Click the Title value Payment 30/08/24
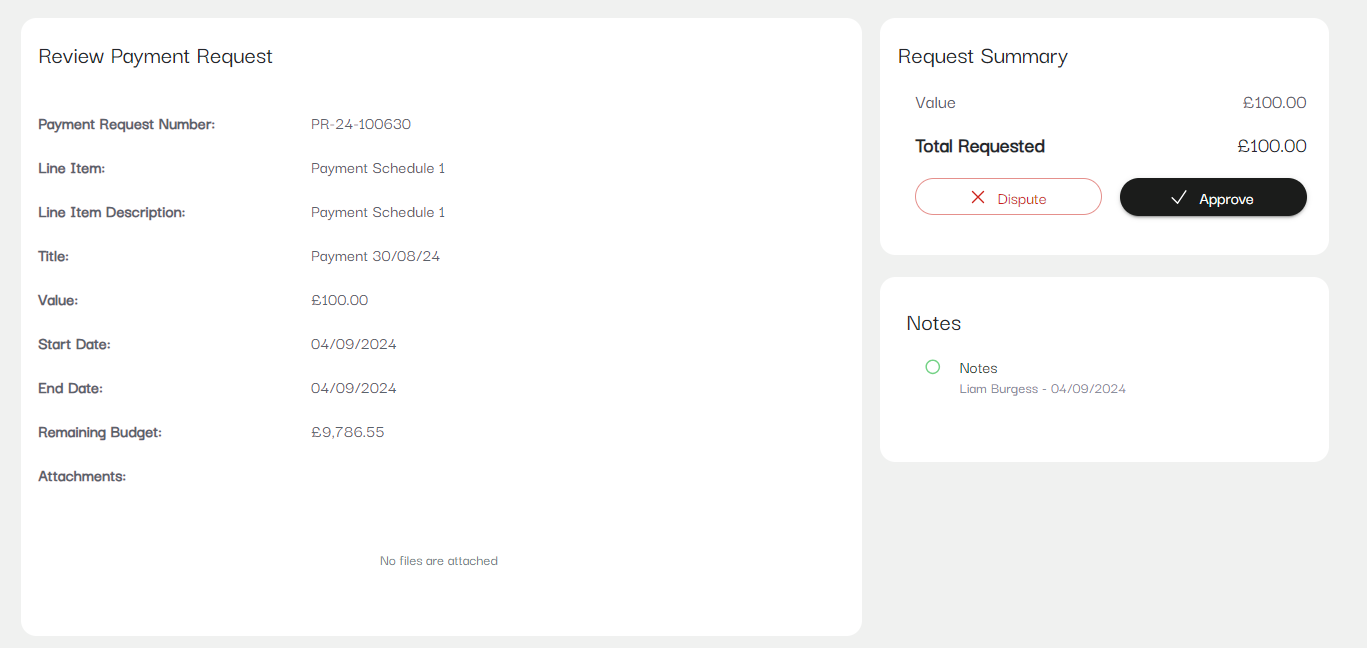1367x648 pixels. click(375, 256)
